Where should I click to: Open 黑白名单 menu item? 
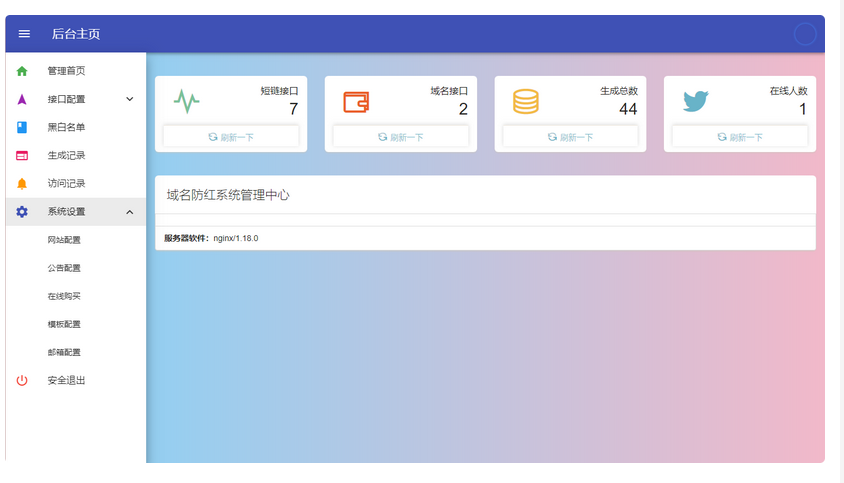[76, 127]
